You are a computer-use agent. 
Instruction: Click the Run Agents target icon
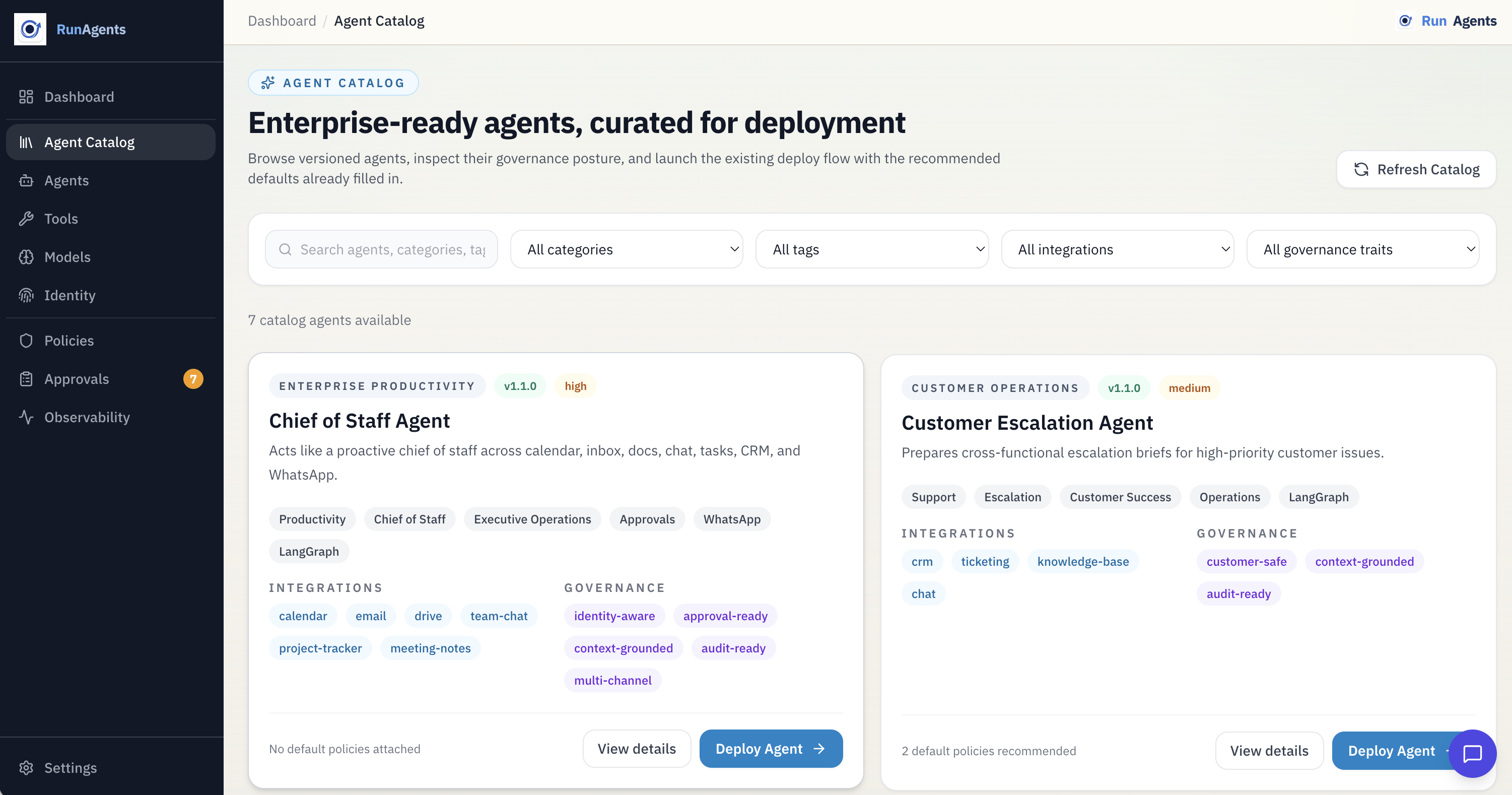point(1405,21)
